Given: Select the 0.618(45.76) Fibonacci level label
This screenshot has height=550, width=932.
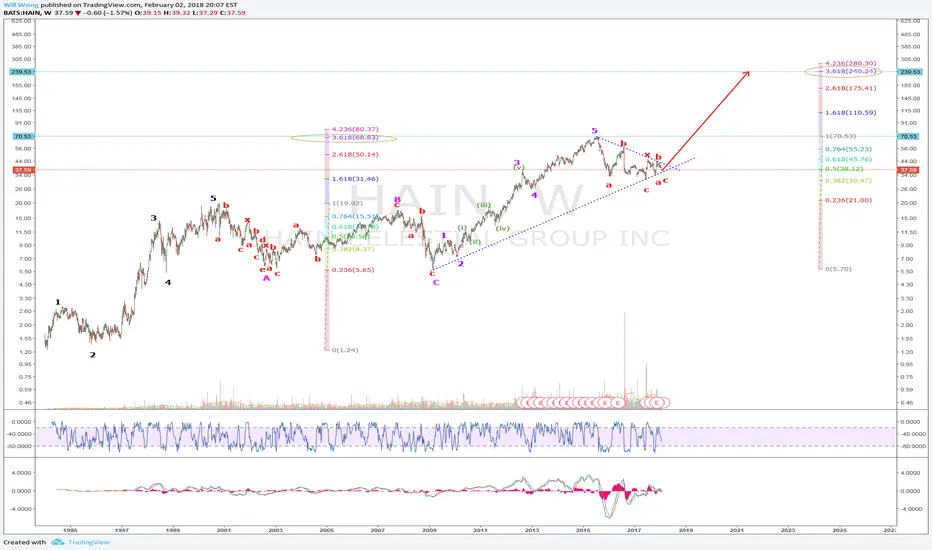Looking at the screenshot, I should click(x=848, y=159).
